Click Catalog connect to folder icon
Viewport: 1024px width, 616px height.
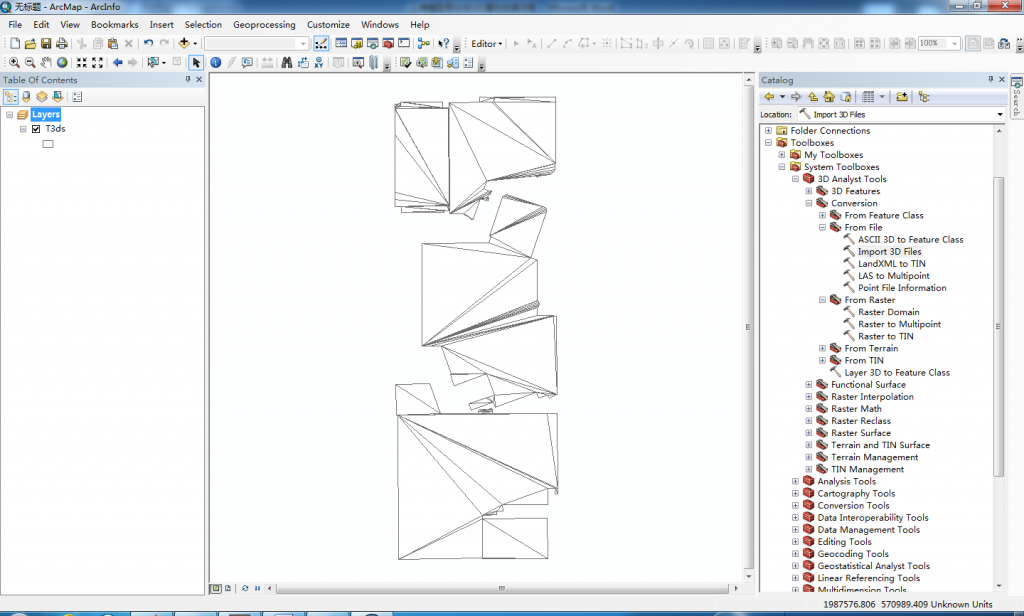tap(902, 97)
